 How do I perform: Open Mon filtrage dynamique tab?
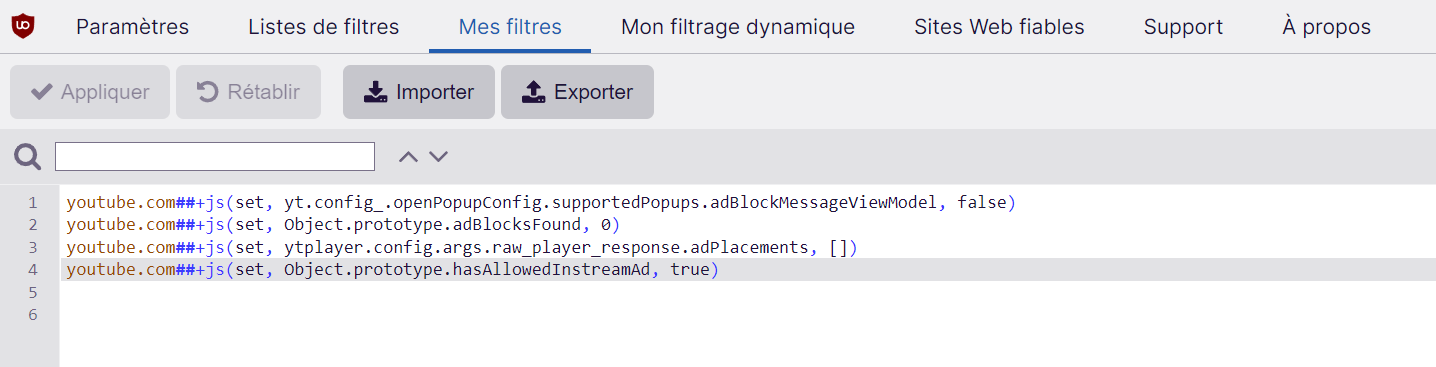pos(738,27)
